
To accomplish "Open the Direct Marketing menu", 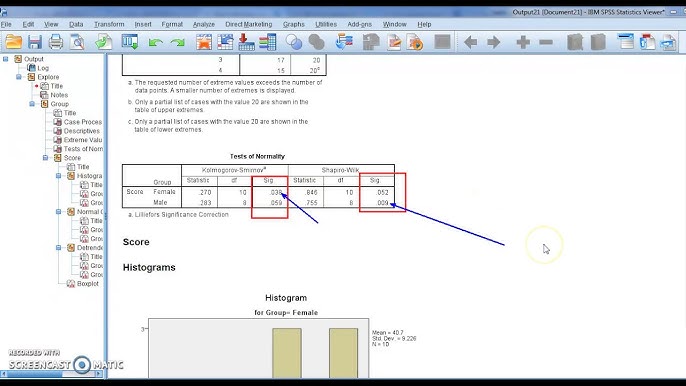I will [x=248, y=25].
